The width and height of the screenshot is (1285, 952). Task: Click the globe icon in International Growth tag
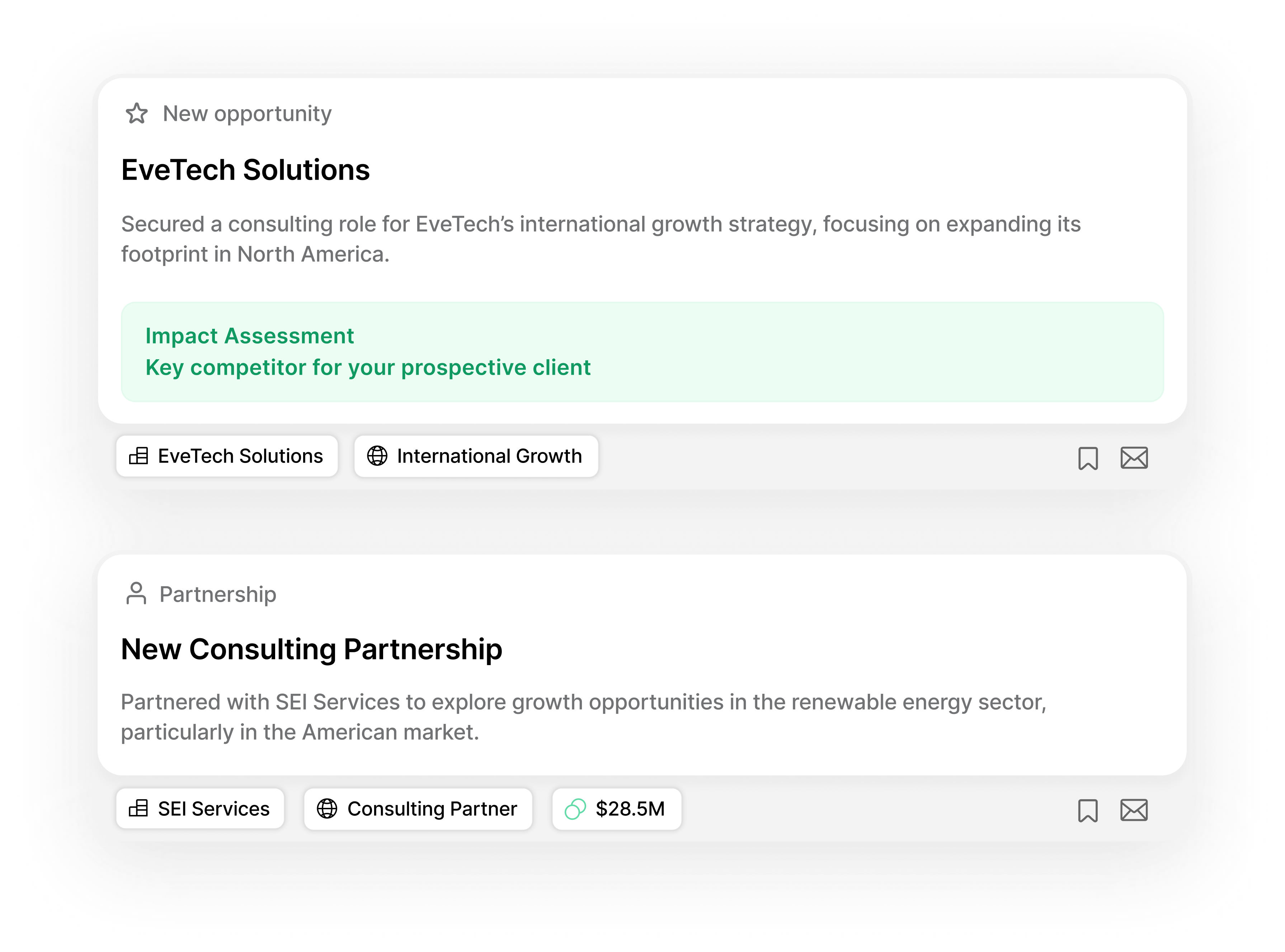377,456
